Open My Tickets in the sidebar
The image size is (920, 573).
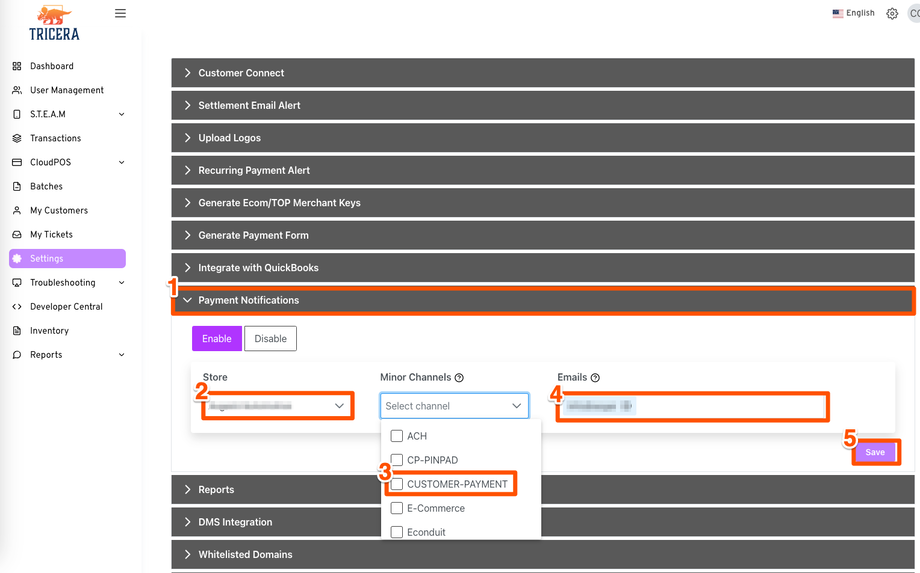tap(51, 235)
